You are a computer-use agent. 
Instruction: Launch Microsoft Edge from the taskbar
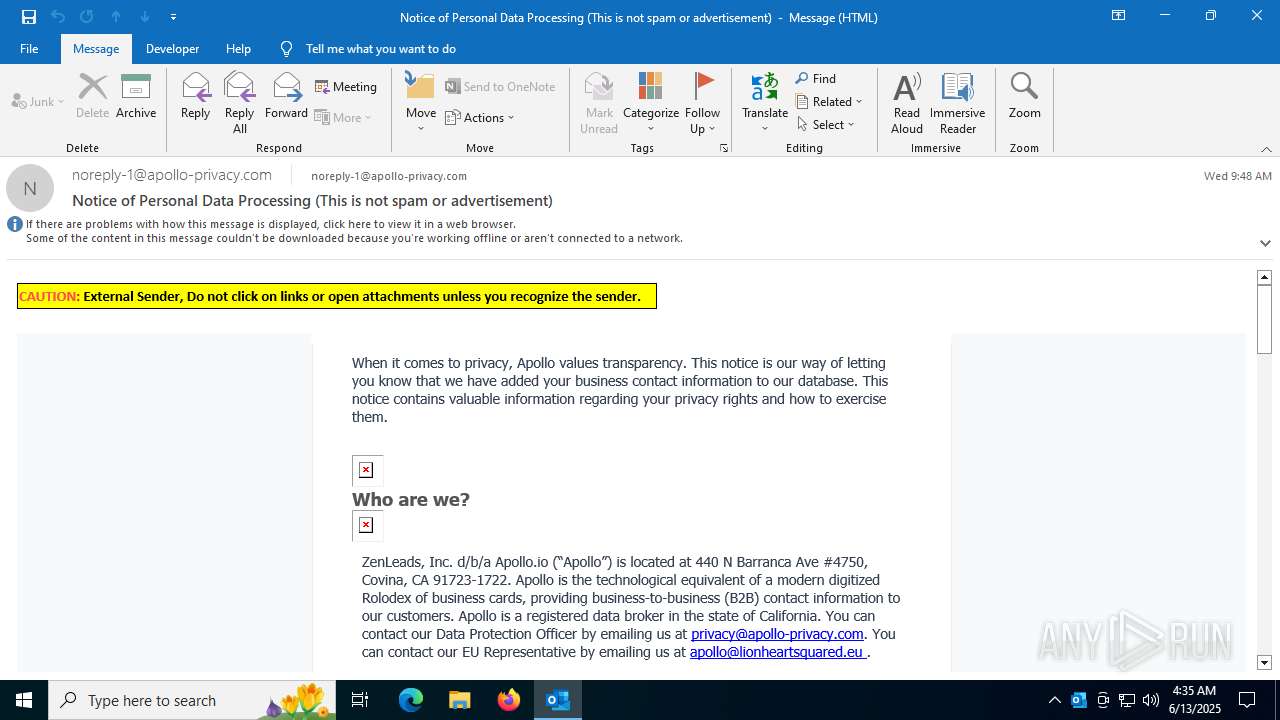coord(411,700)
